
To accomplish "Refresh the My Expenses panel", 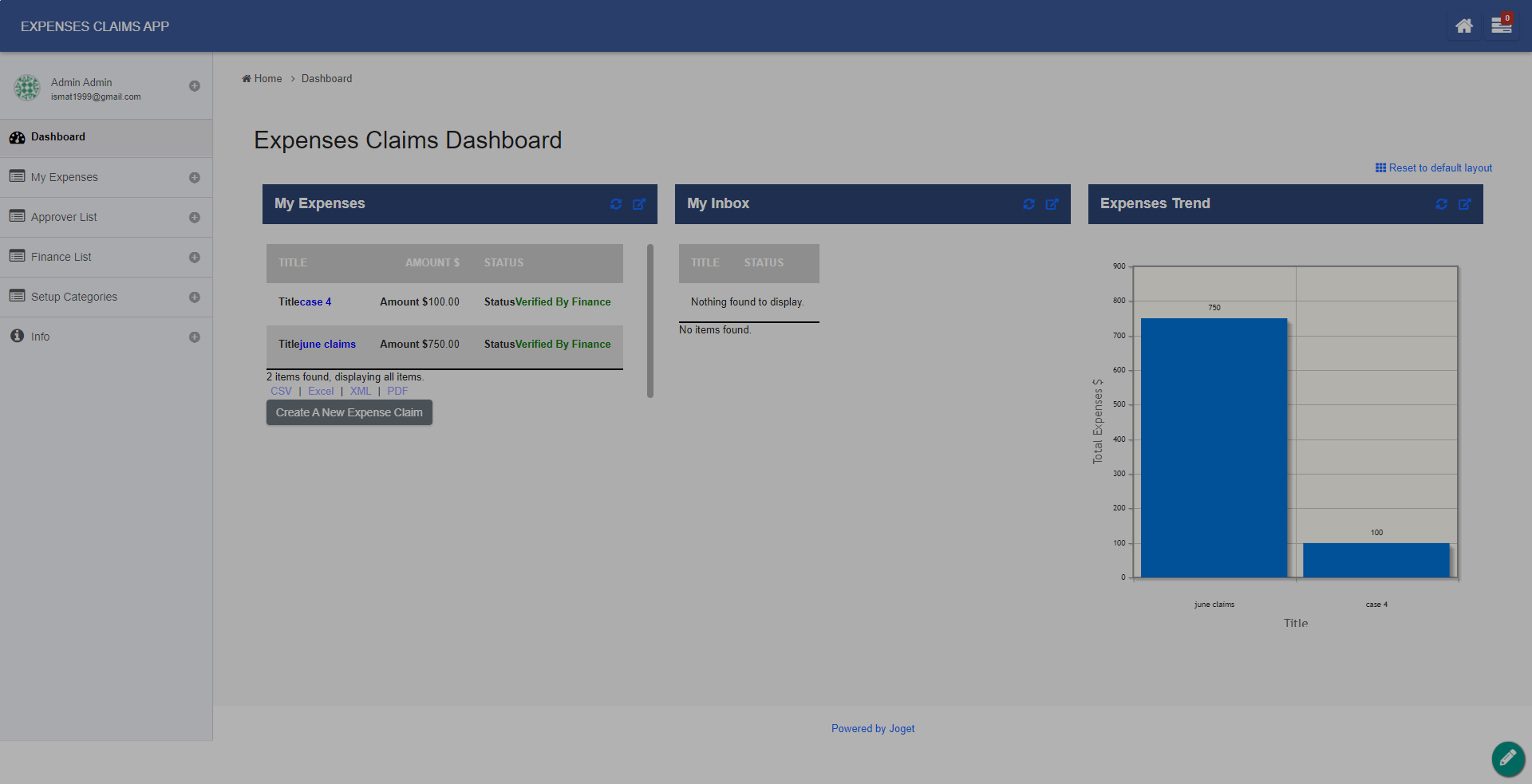I will tap(616, 204).
